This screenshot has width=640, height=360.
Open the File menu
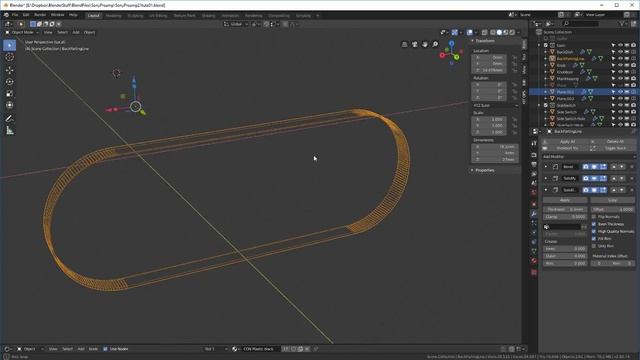(15, 15)
